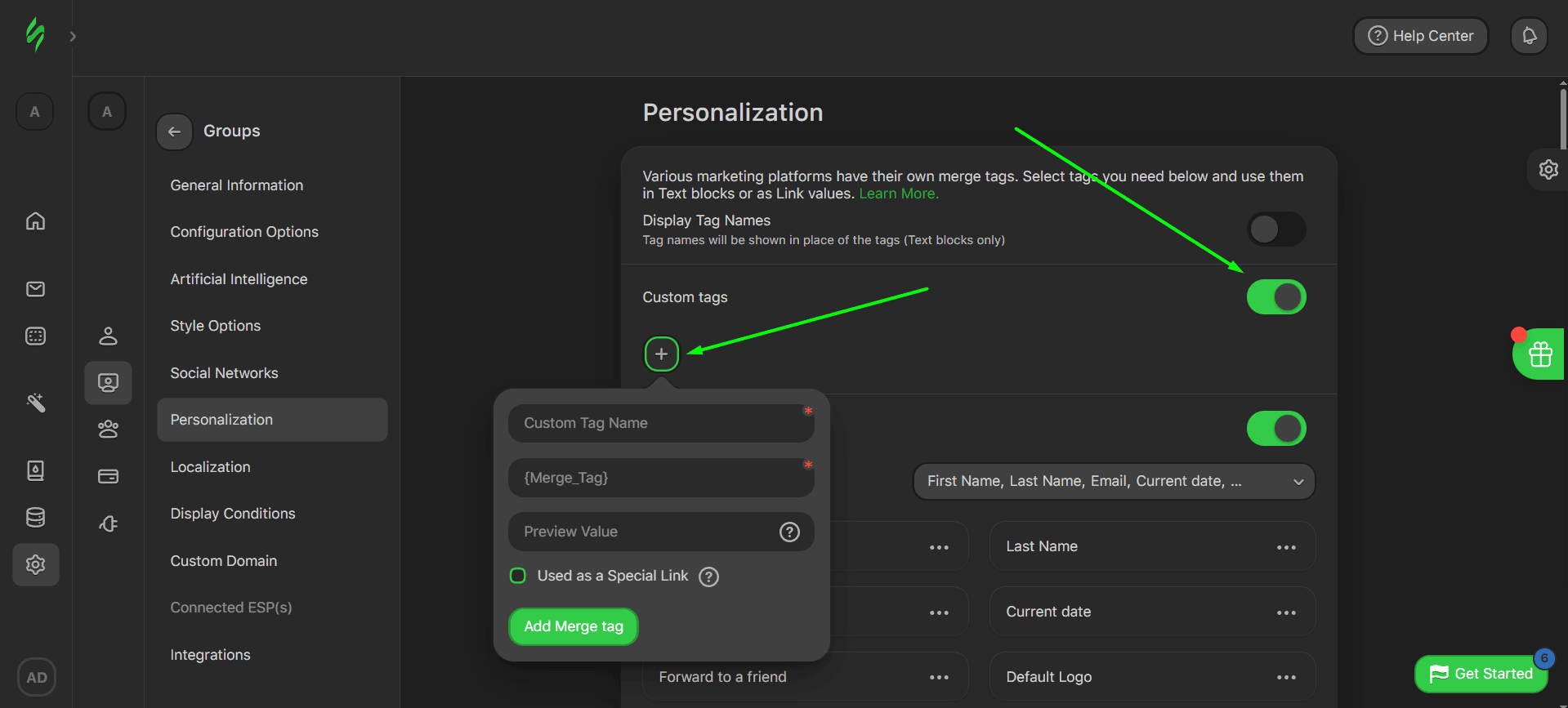The image size is (1568, 708).
Task: Select the Current date tag card
Action: click(x=1152, y=612)
